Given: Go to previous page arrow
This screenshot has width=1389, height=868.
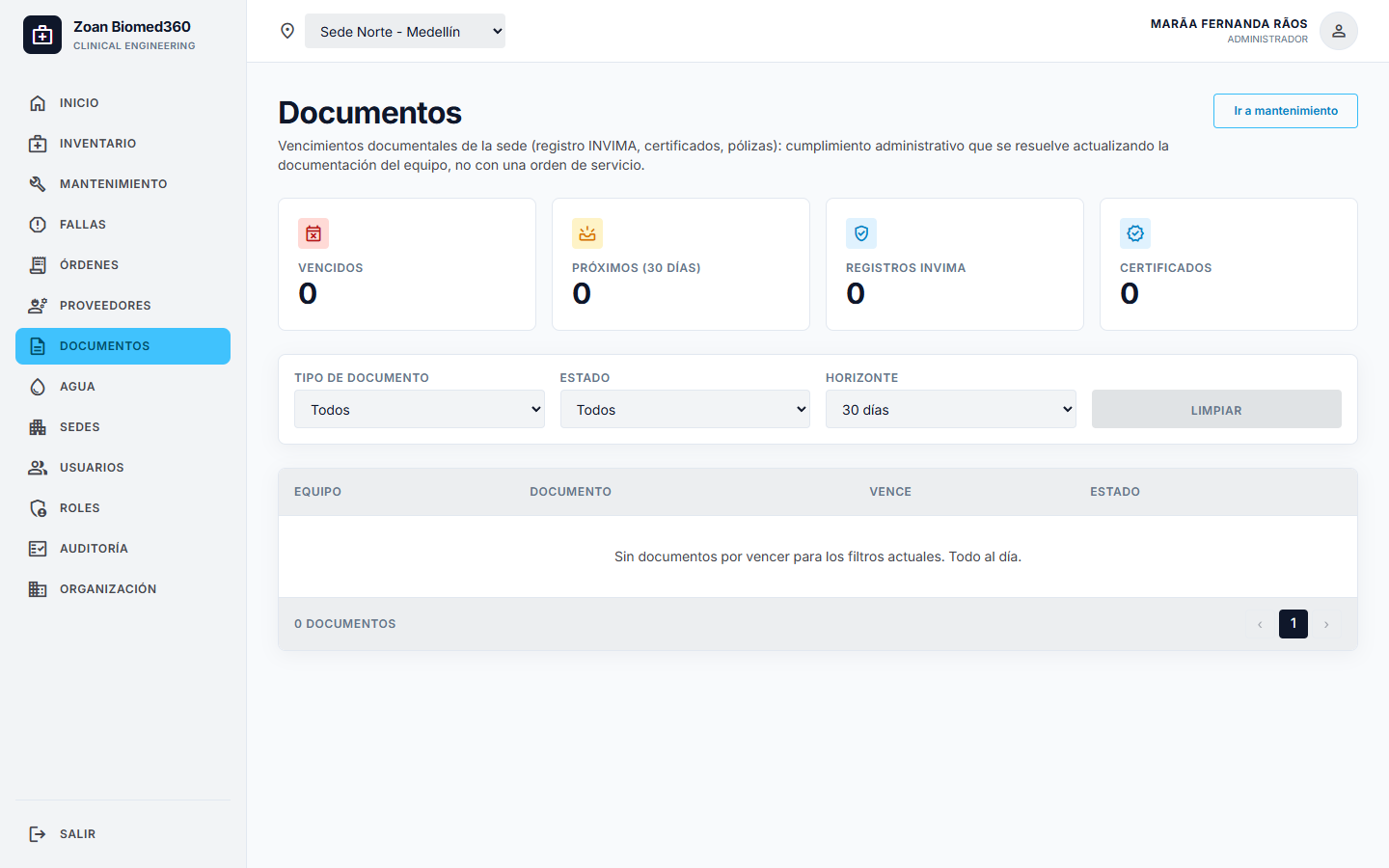Looking at the screenshot, I should 1260,624.
